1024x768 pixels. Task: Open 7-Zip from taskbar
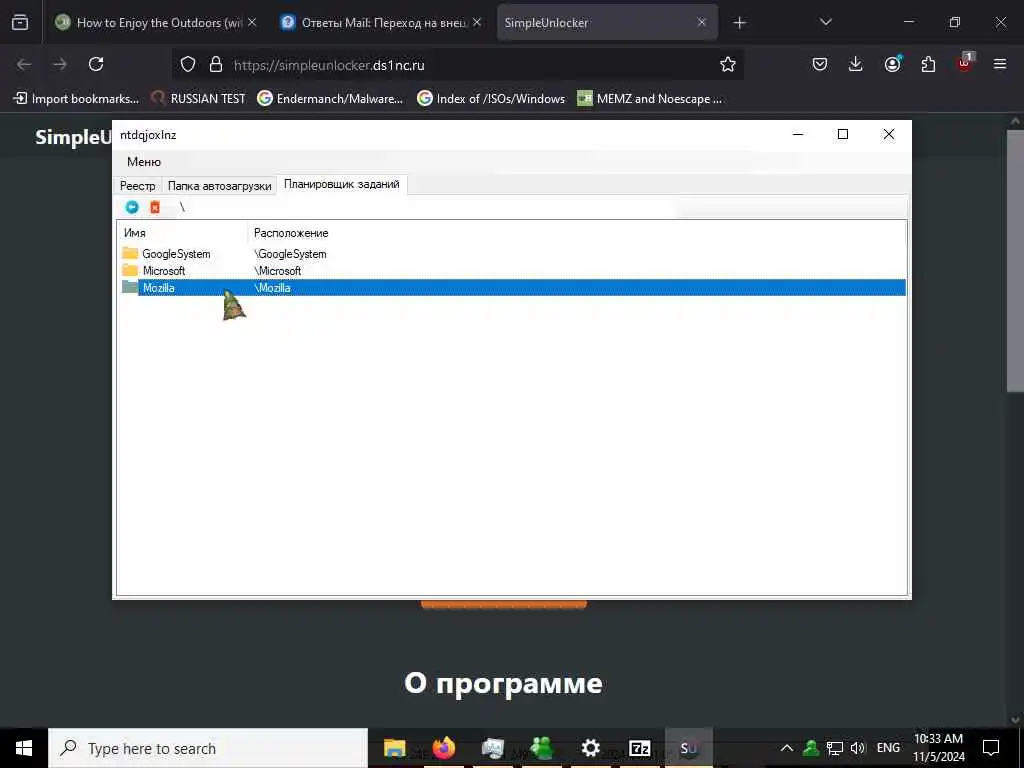tap(639, 748)
